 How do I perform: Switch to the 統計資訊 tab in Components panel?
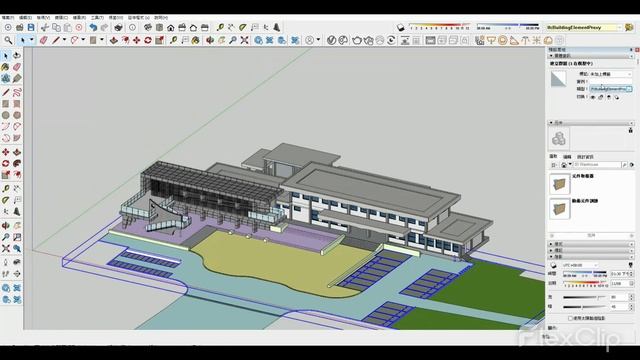[585, 157]
